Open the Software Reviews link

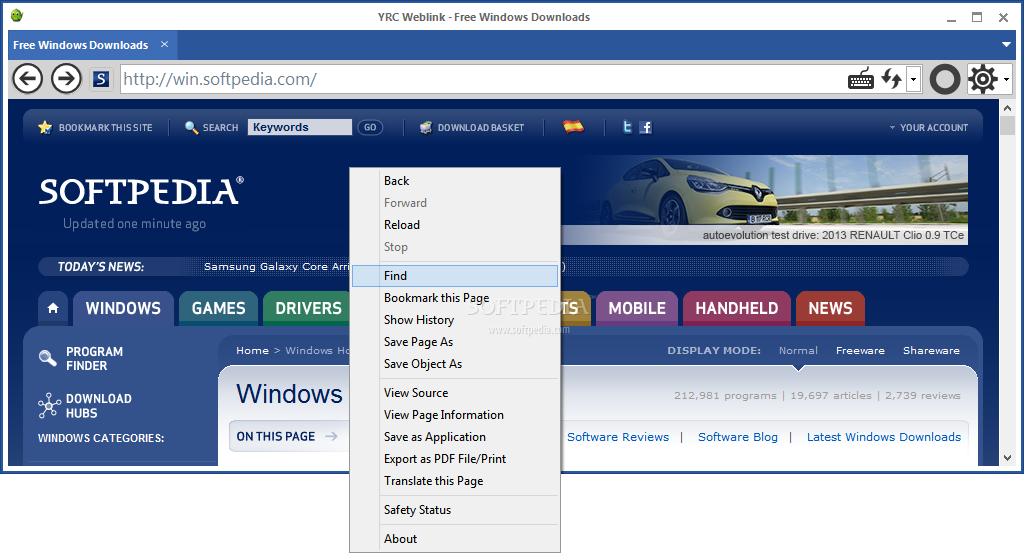[618, 437]
